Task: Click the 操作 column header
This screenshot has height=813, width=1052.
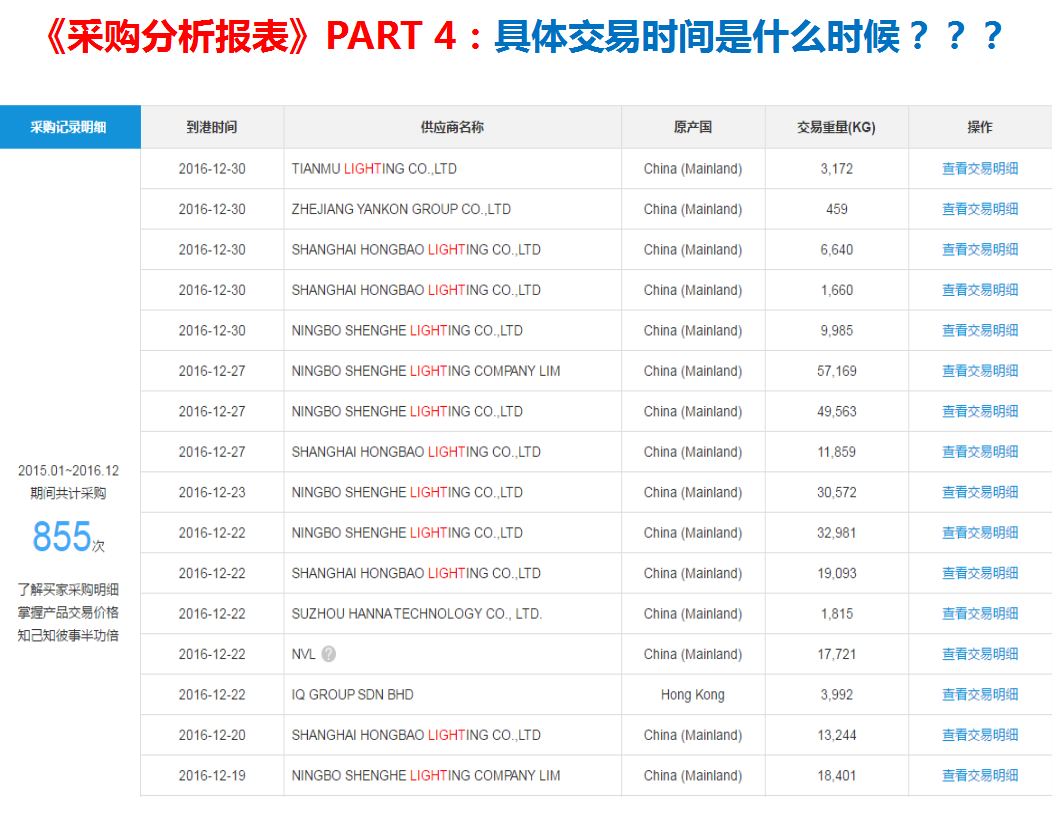Action: (x=979, y=127)
